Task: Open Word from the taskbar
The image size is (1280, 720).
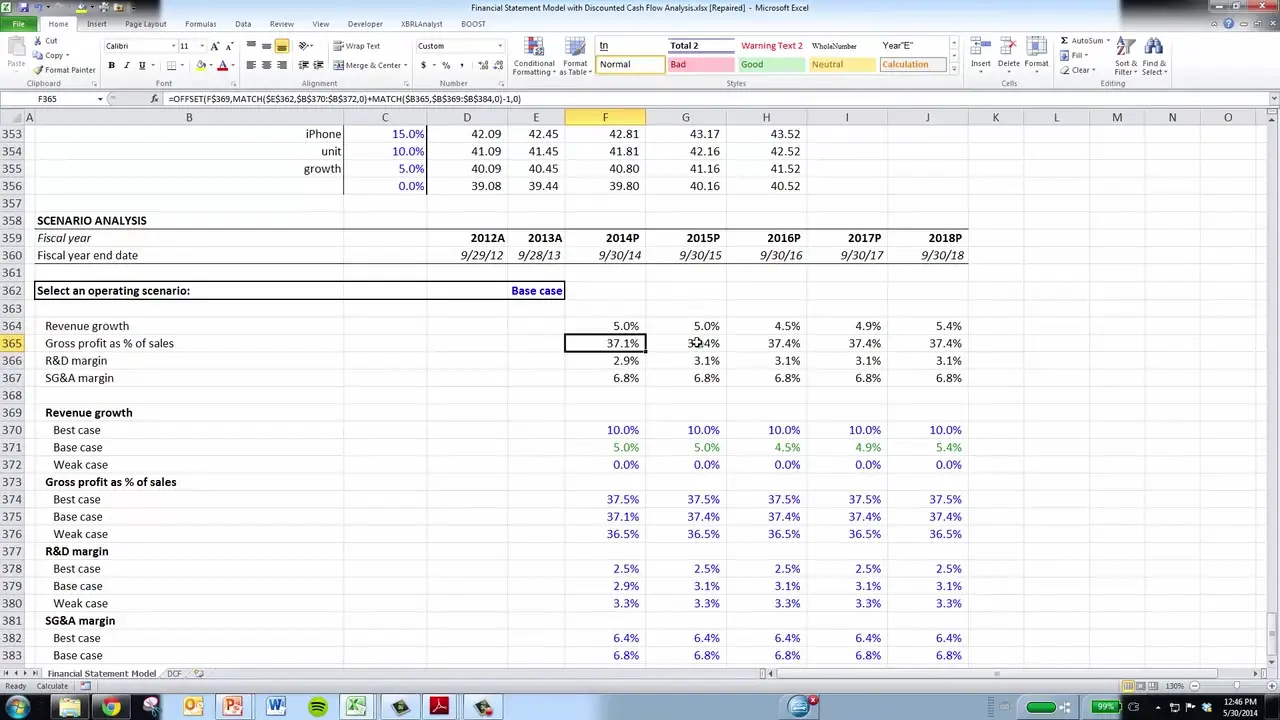Action: pos(276,707)
